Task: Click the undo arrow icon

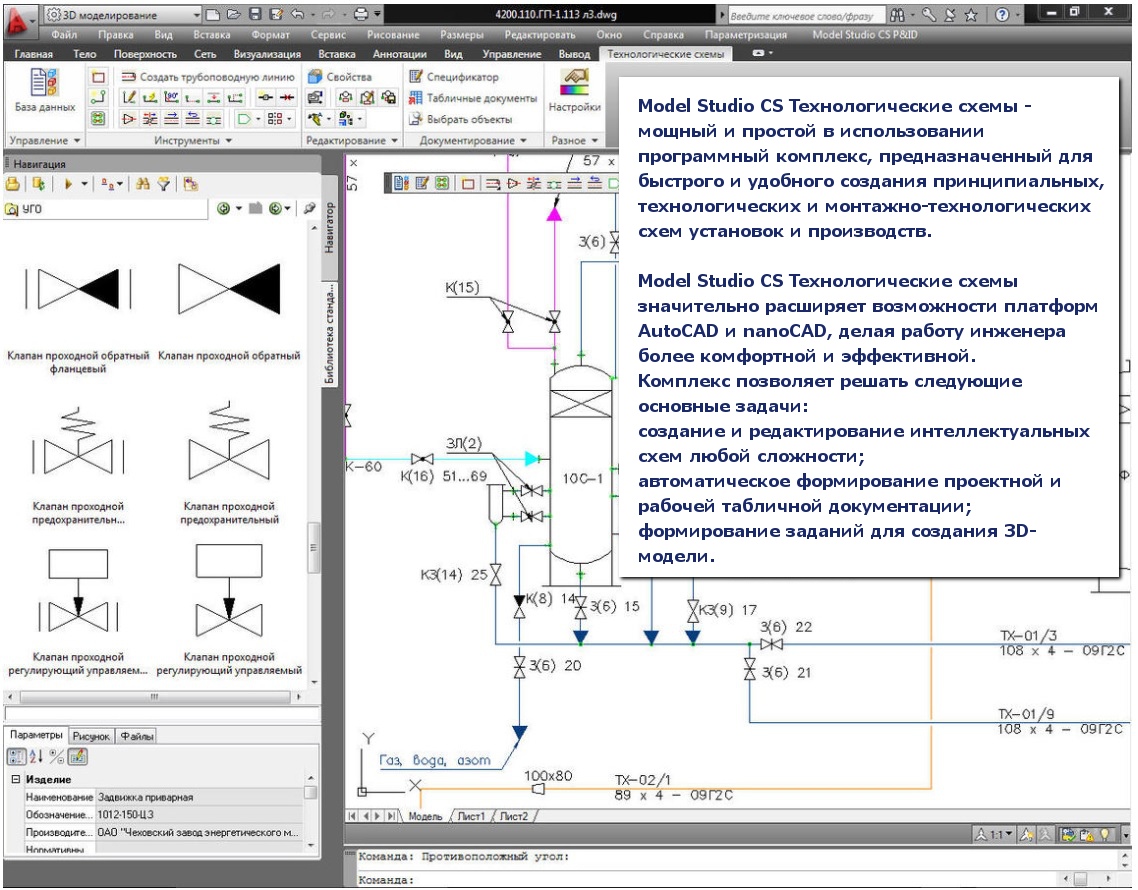Action: coord(298,14)
